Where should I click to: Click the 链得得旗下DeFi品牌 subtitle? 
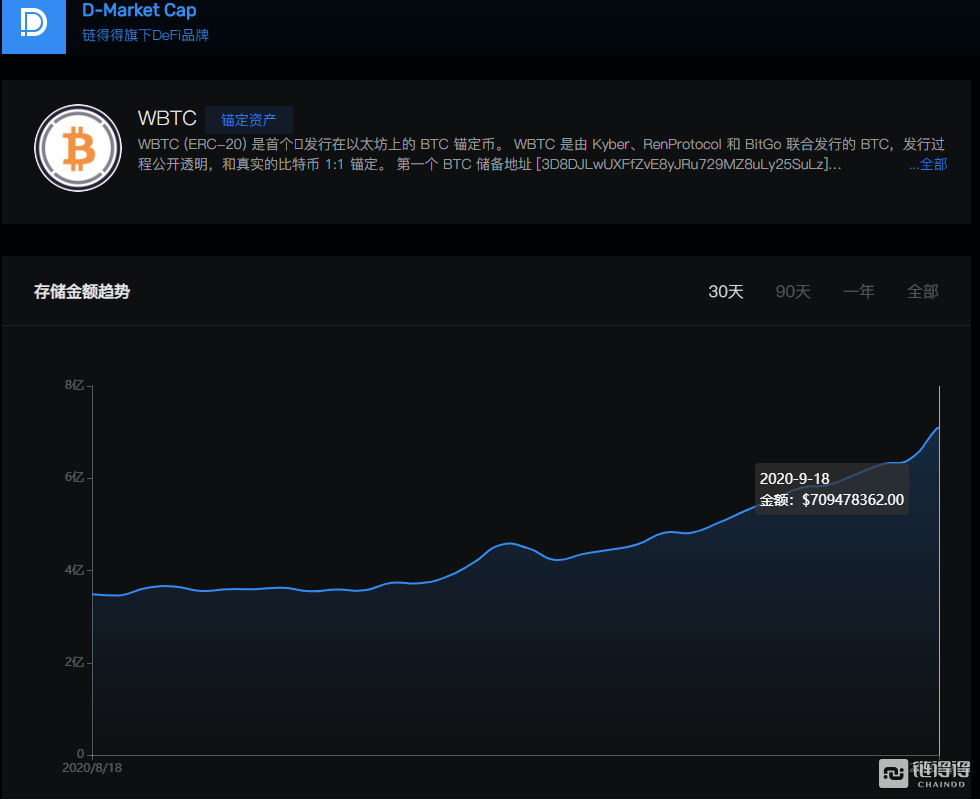click(146, 35)
